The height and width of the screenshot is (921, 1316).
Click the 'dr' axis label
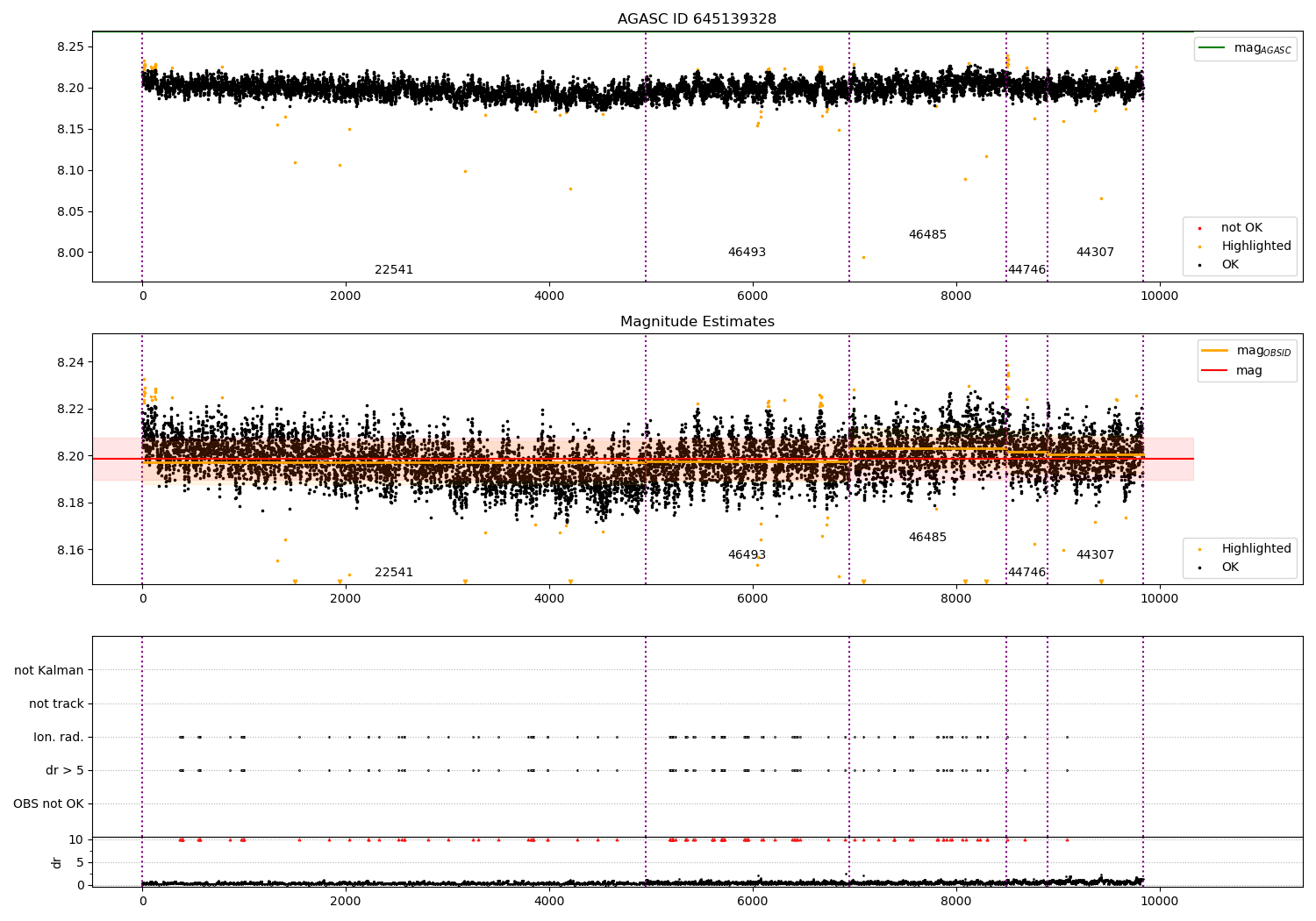click(57, 863)
